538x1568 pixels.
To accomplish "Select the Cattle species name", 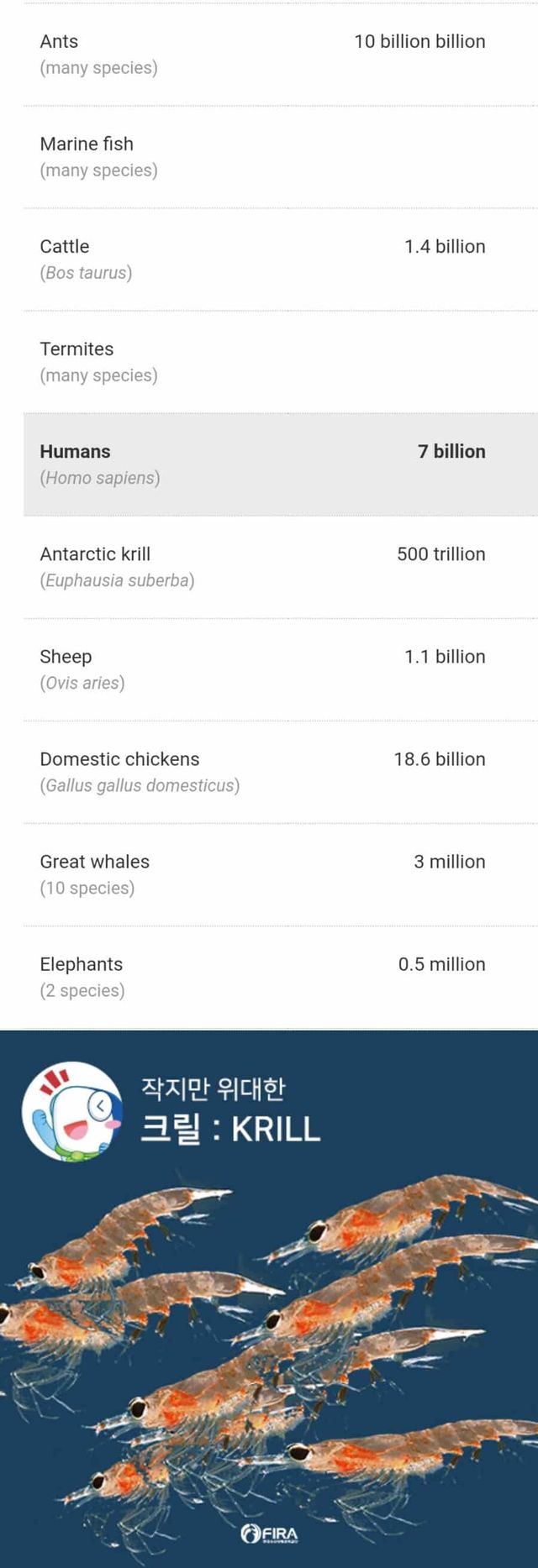I will [x=65, y=246].
